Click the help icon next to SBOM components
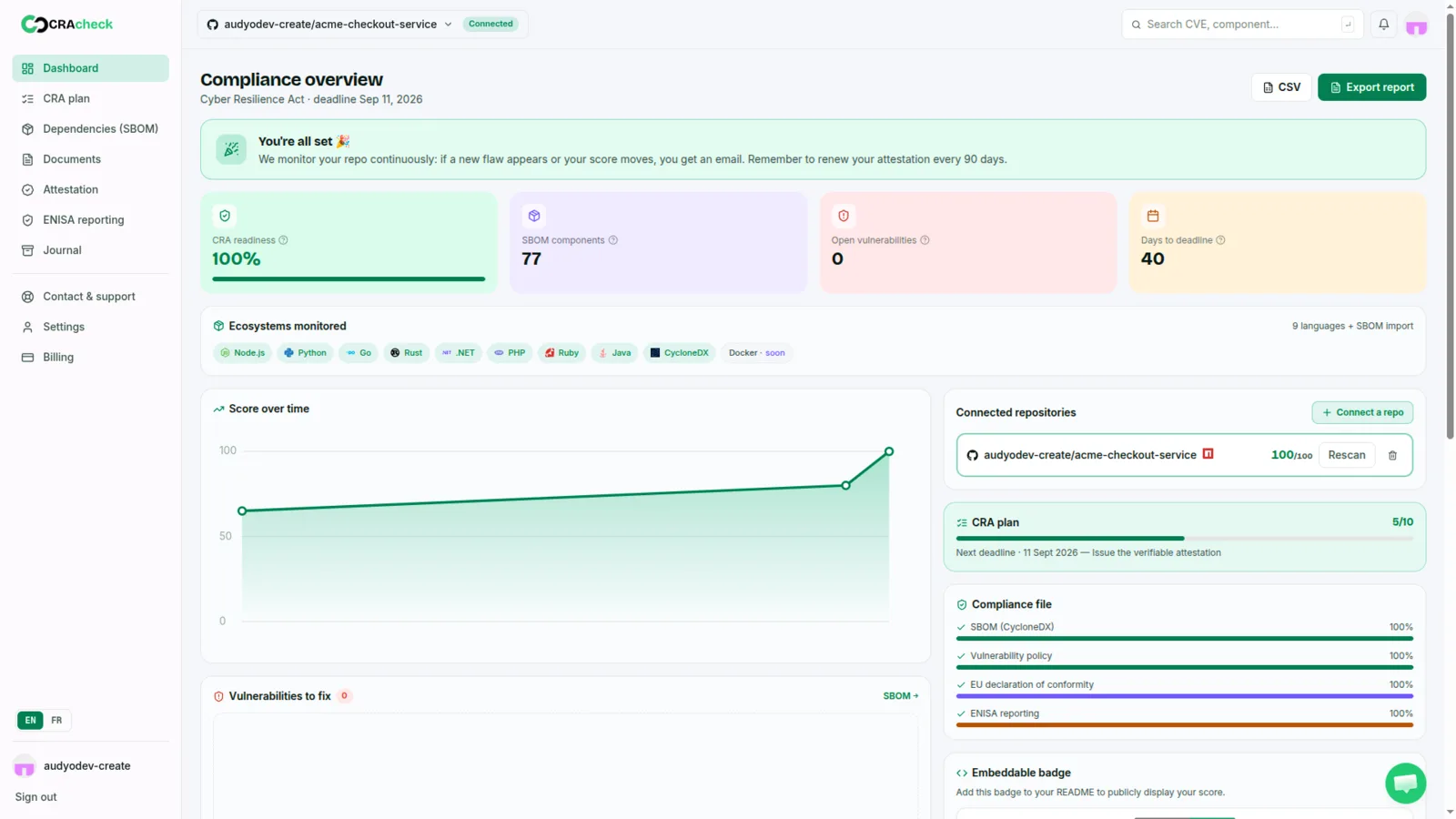Screen dimensions: 1456x819 pos(612,240)
